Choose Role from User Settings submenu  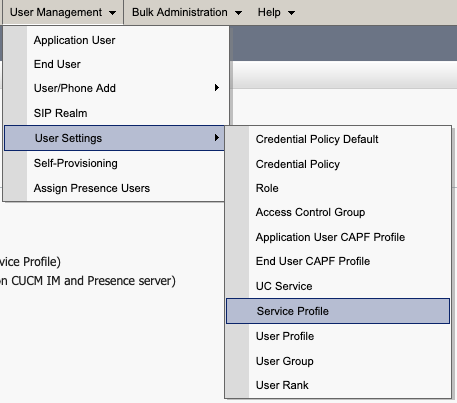click(338, 188)
